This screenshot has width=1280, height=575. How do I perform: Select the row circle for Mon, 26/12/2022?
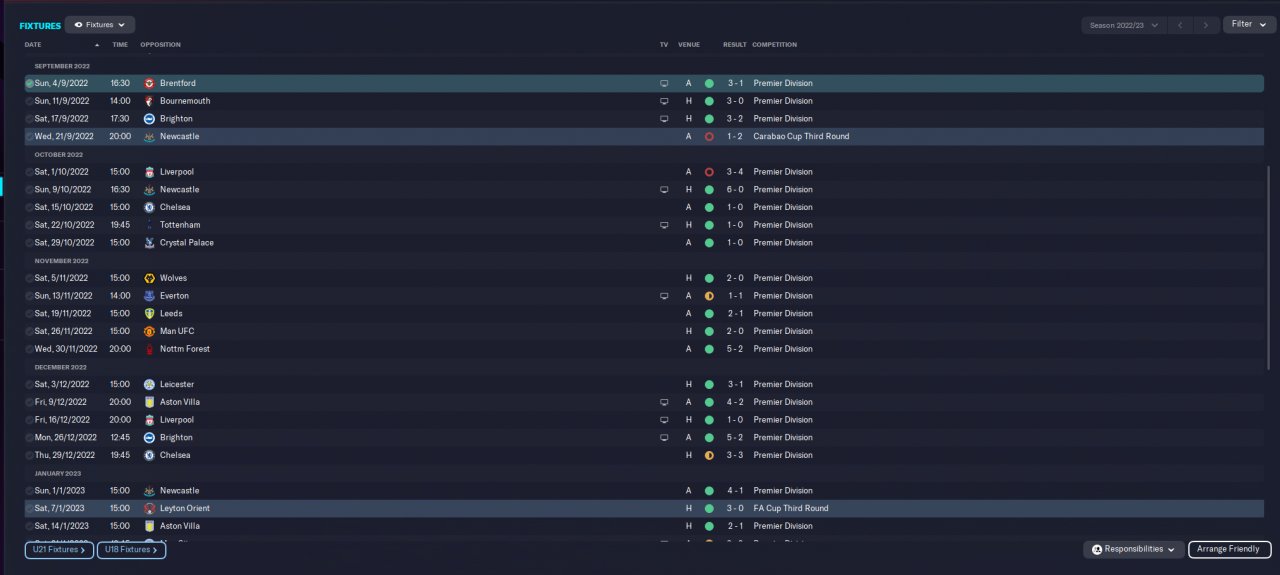click(x=29, y=438)
